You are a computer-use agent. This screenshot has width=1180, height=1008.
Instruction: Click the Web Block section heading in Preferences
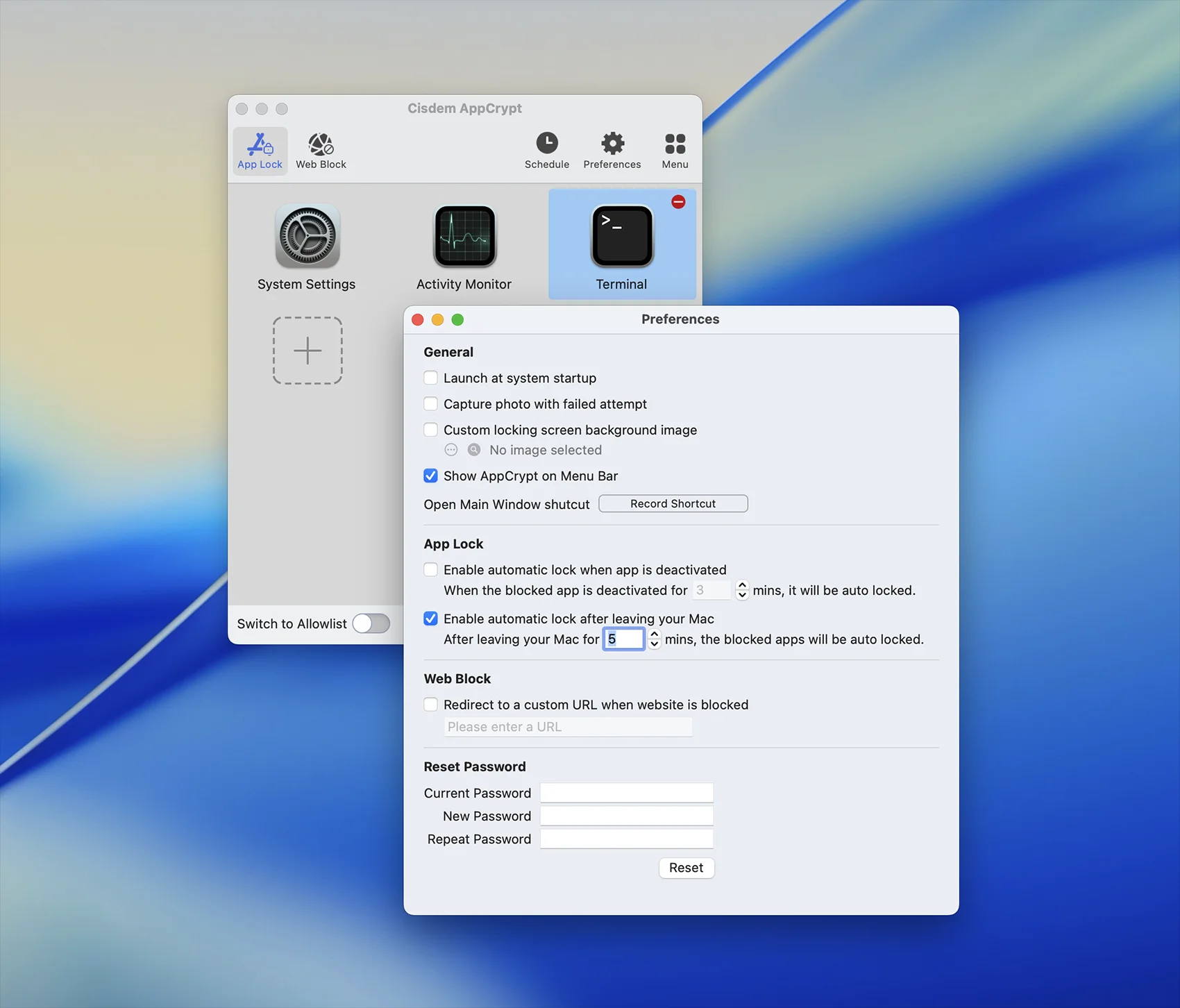457,678
